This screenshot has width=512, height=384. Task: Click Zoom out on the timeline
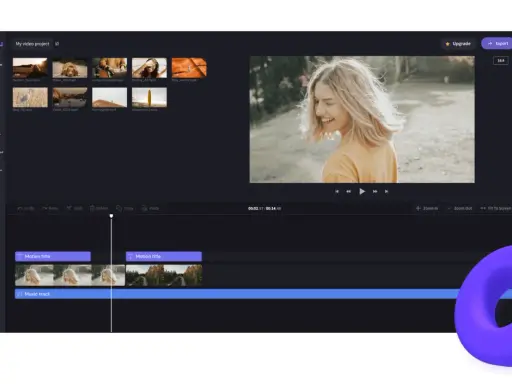click(x=460, y=208)
